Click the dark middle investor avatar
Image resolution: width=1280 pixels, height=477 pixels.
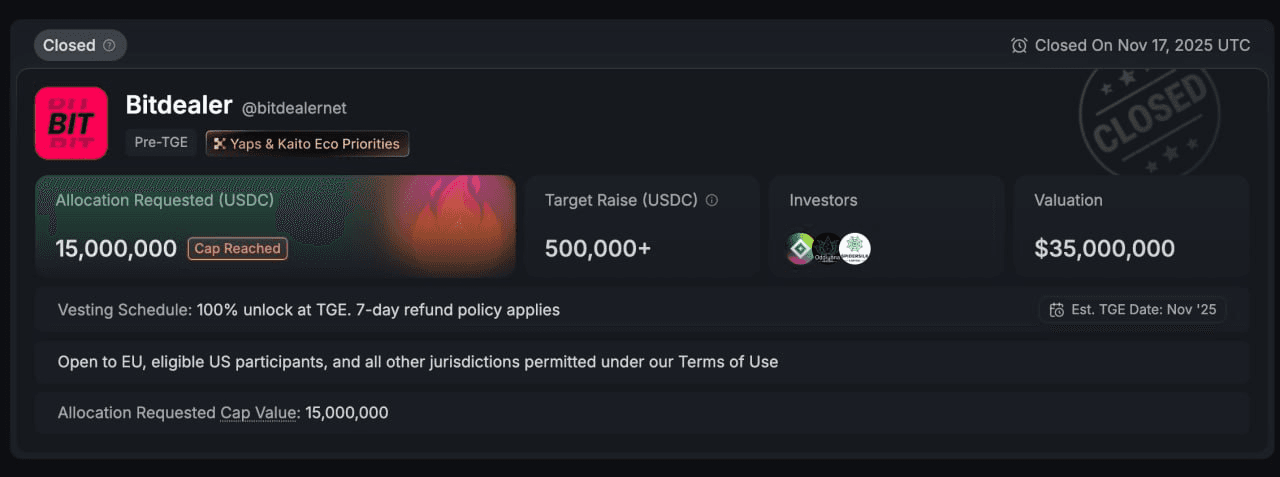[x=828, y=248]
